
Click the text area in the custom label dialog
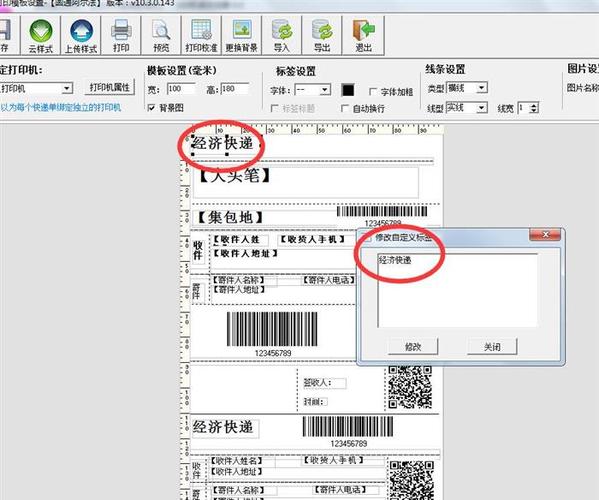click(458, 290)
